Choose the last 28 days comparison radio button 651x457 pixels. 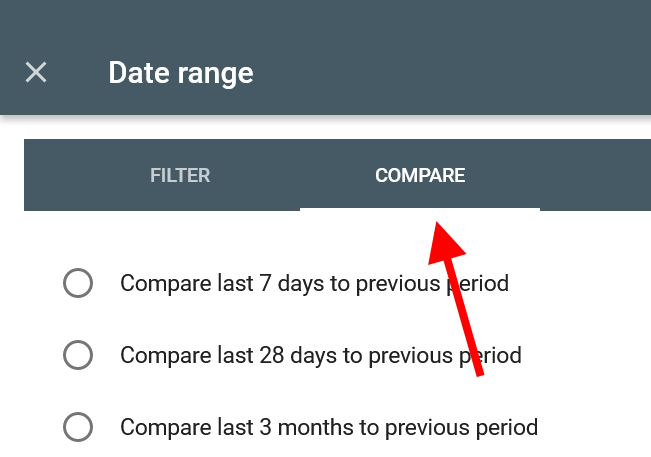[78, 355]
